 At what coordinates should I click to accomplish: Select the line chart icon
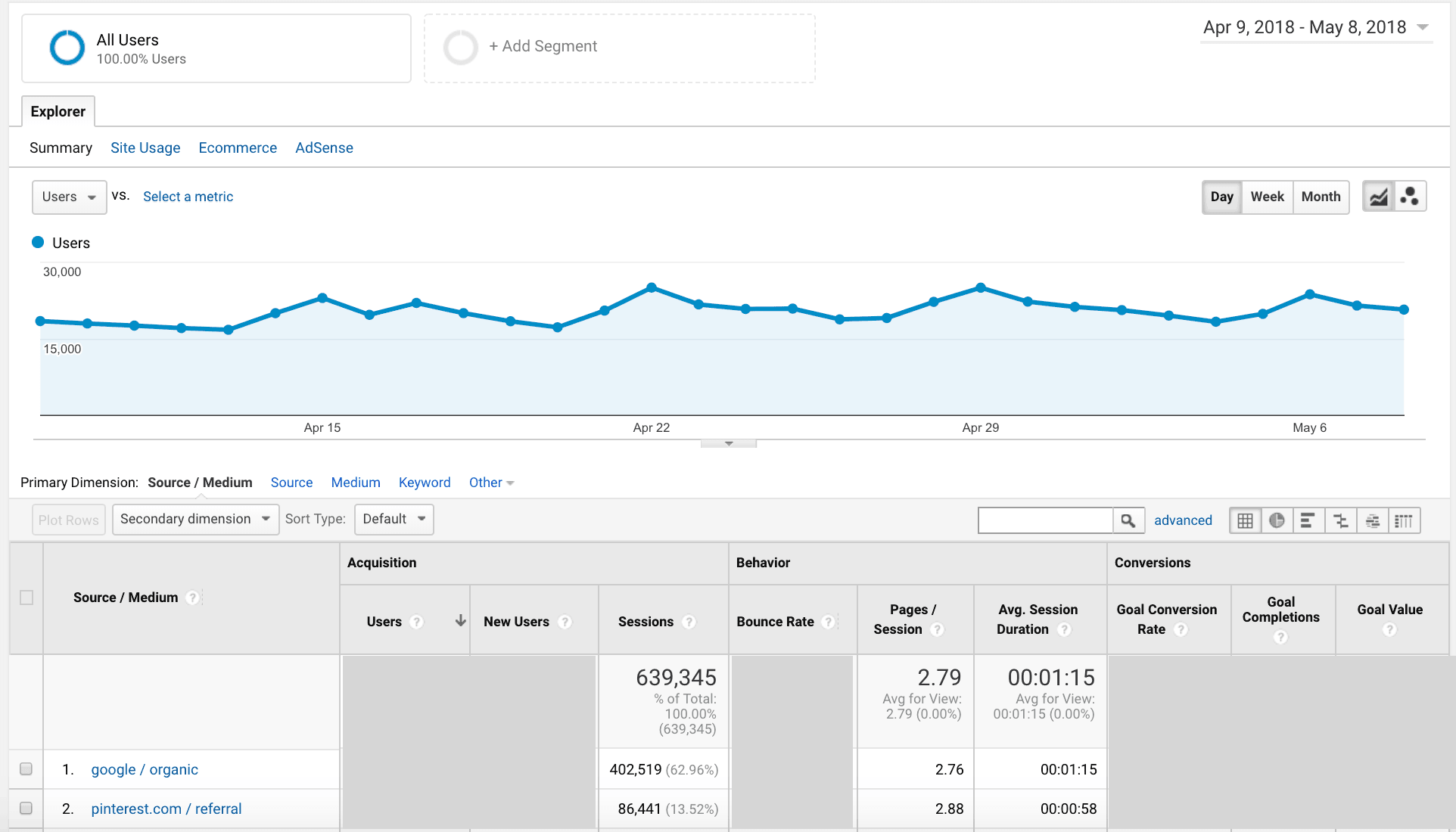click(1378, 197)
